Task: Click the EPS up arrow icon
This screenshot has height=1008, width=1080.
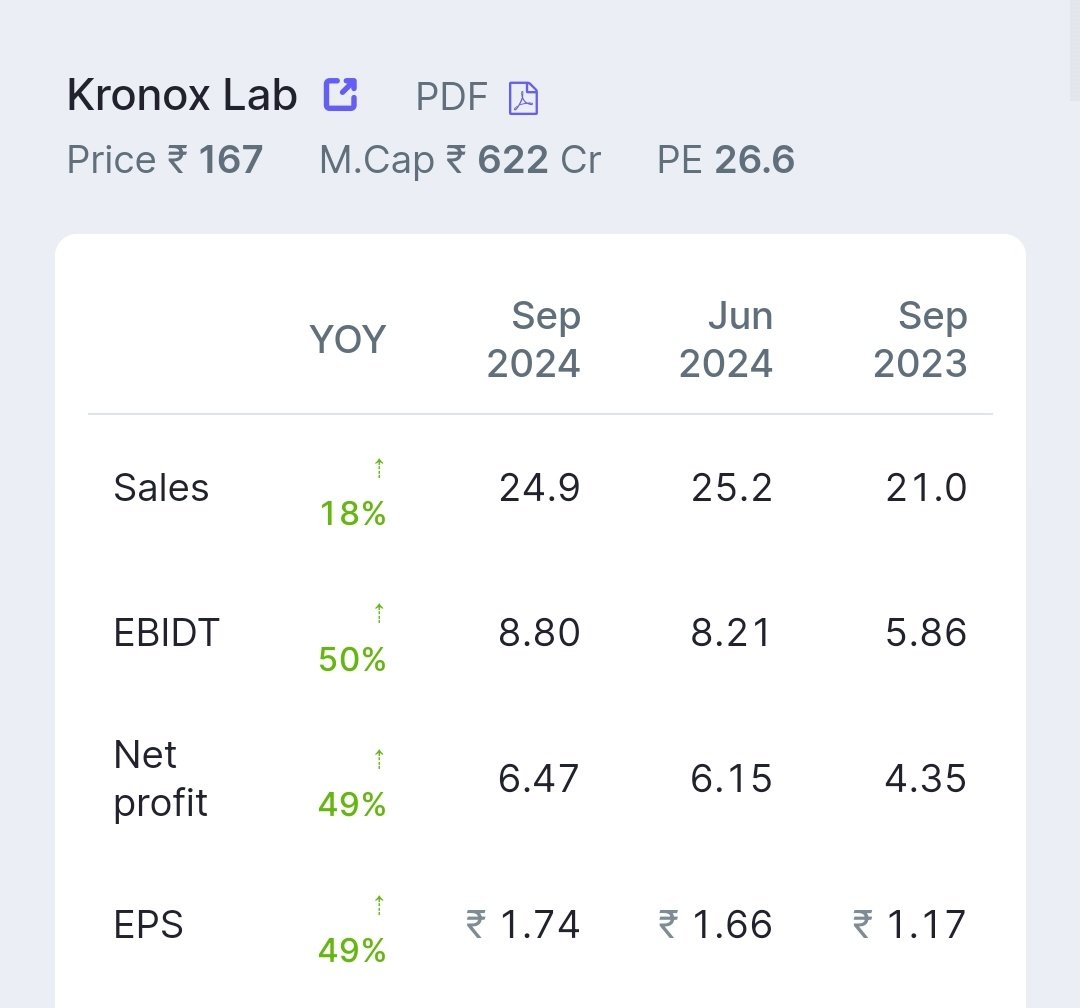Action: point(379,905)
